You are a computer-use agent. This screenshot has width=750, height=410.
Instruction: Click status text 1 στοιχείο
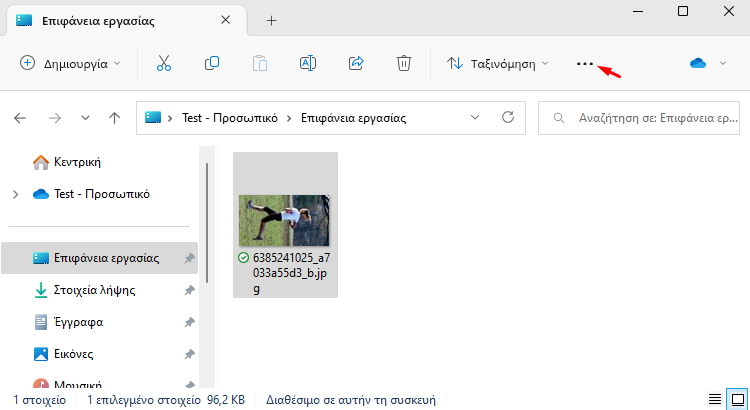point(40,399)
